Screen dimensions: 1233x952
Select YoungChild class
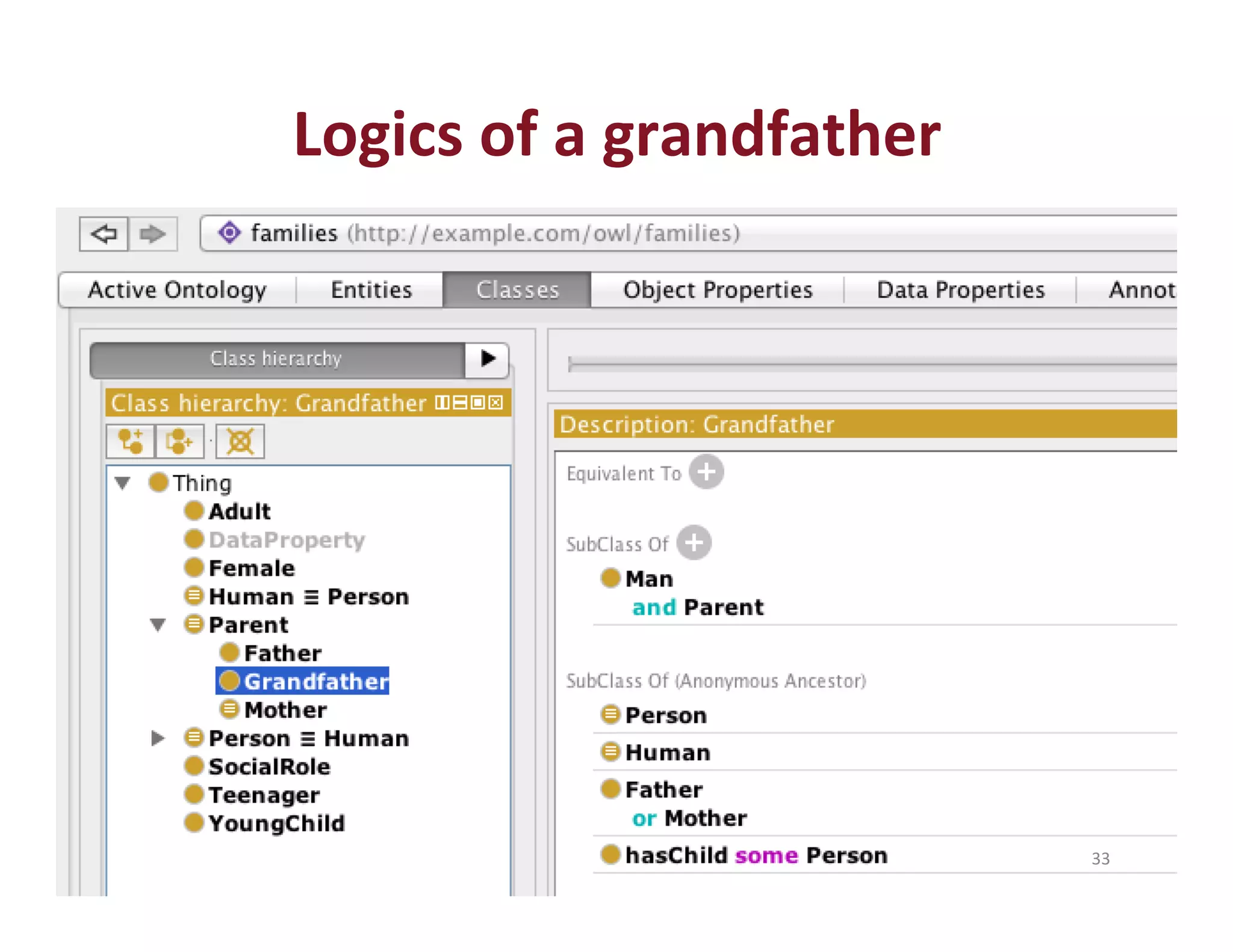(x=265, y=823)
